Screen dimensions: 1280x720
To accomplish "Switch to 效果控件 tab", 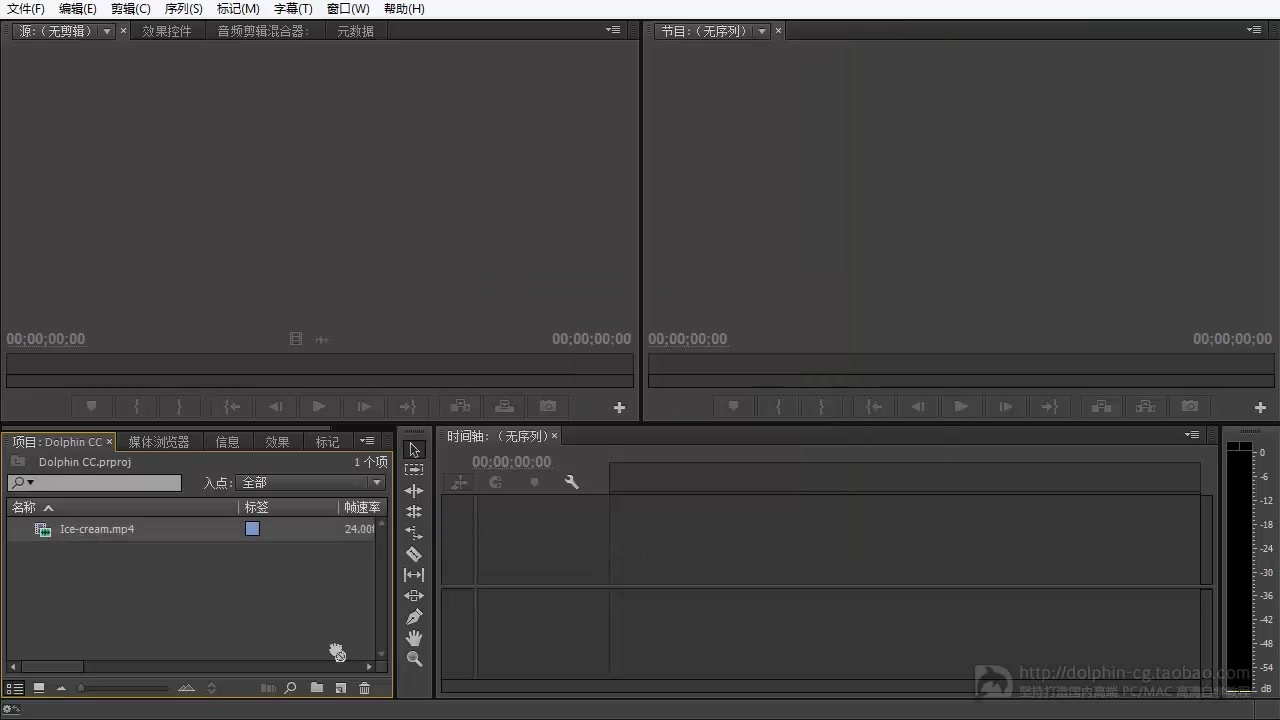I will (x=167, y=31).
